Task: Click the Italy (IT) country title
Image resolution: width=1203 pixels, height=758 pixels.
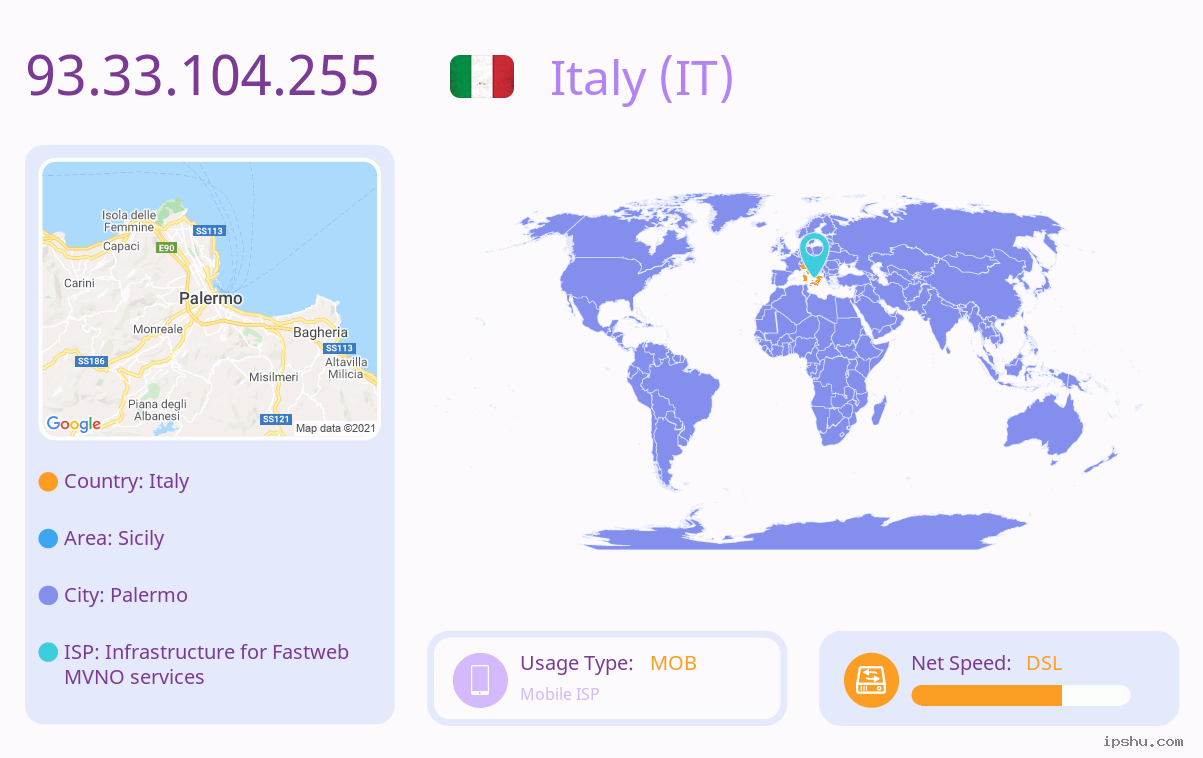Action: point(642,78)
